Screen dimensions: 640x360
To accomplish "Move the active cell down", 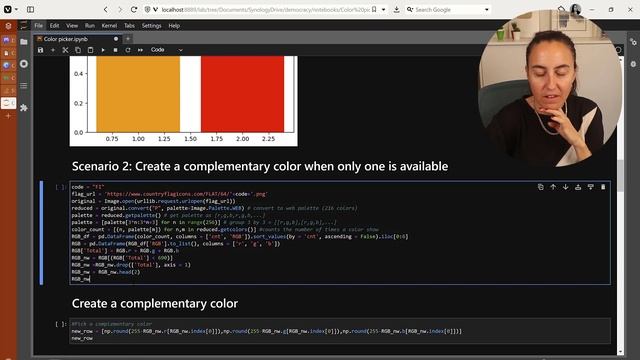I will pyautogui.click(x=565, y=187).
